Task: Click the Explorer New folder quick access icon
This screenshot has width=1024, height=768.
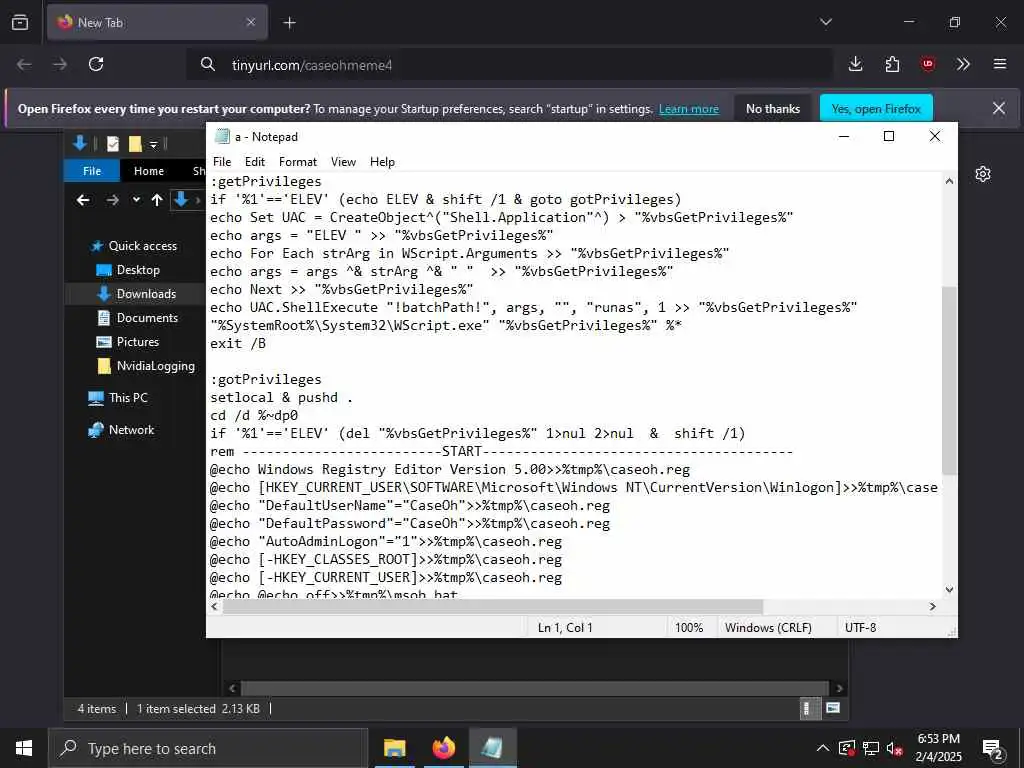Action: pos(135,144)
